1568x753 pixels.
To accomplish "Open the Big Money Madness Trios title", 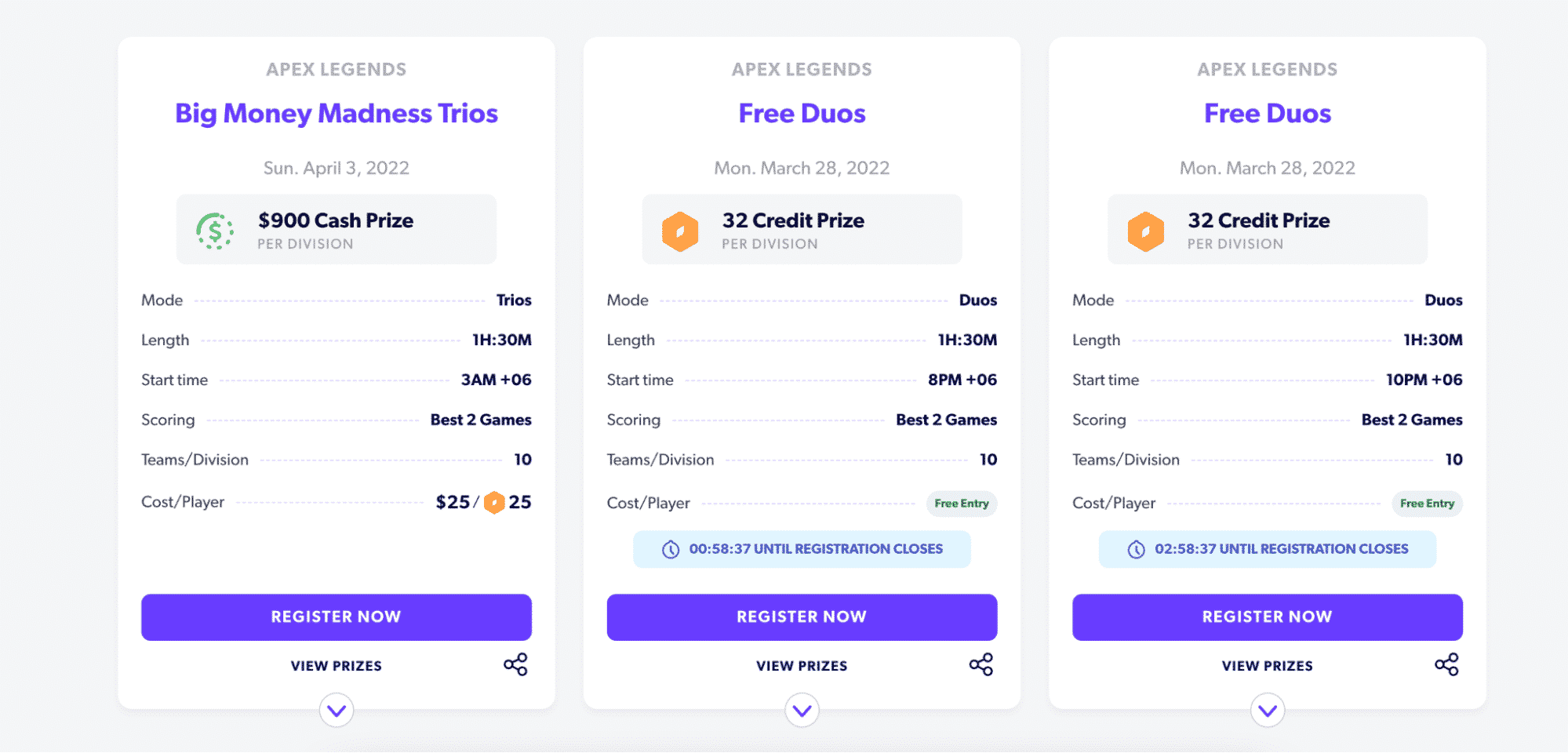I will [337, 114].
